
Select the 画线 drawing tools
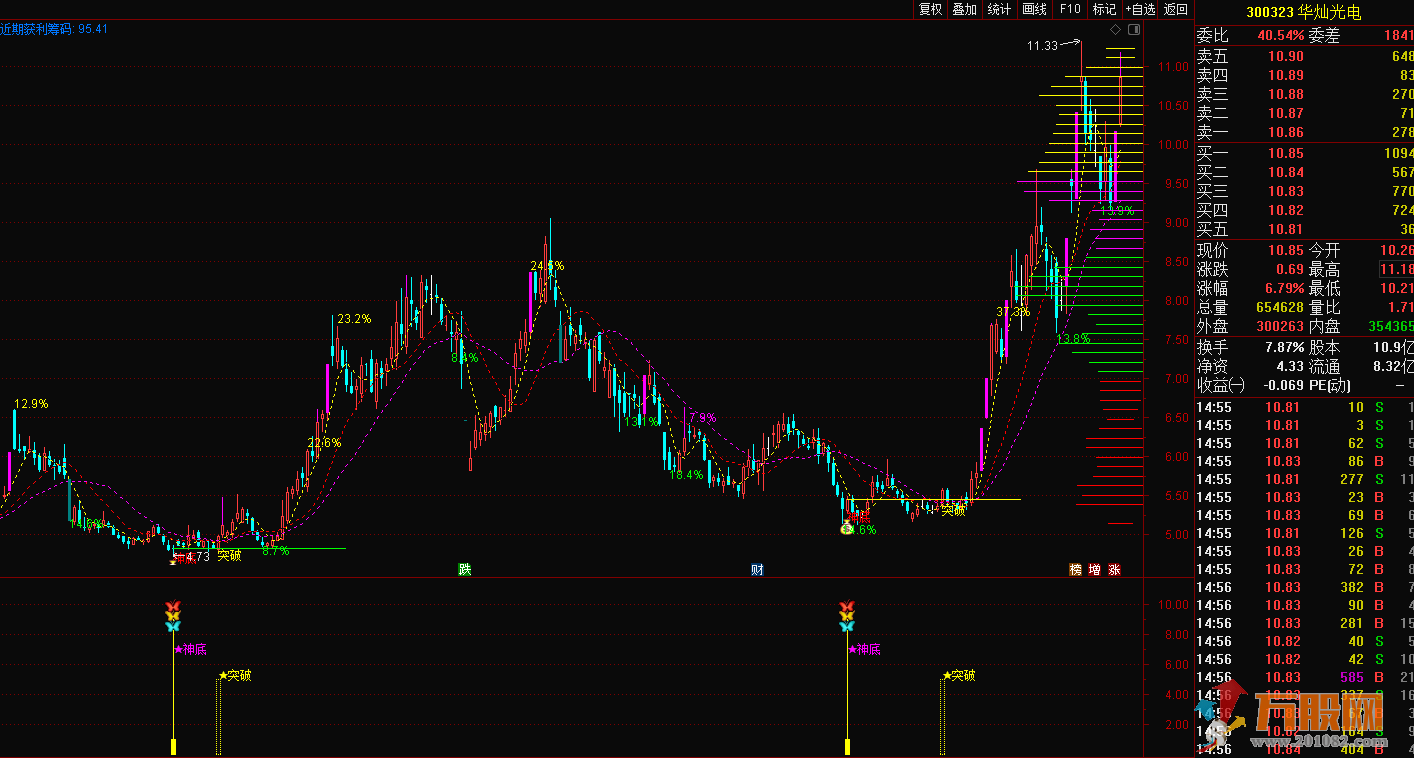tap(1034, 9)
